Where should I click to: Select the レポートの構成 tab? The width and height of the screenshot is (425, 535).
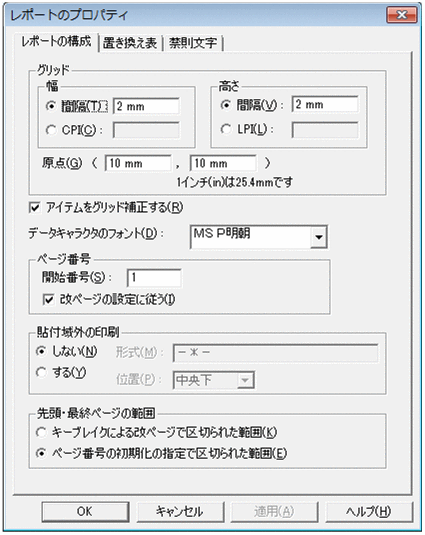pyautogui.click(x=56, y=42)
